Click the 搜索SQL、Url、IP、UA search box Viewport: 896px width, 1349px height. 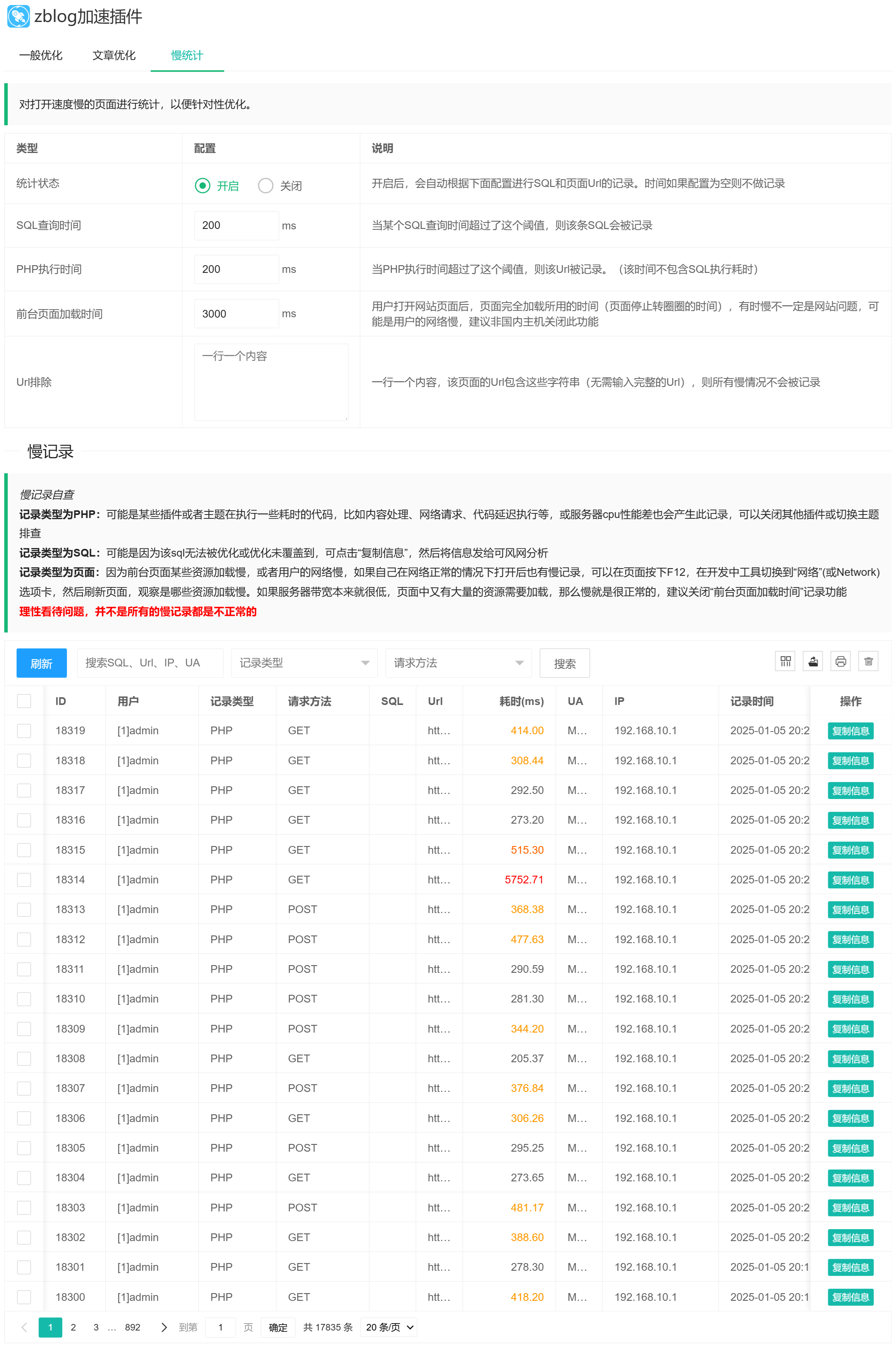[x=150, y=663]
